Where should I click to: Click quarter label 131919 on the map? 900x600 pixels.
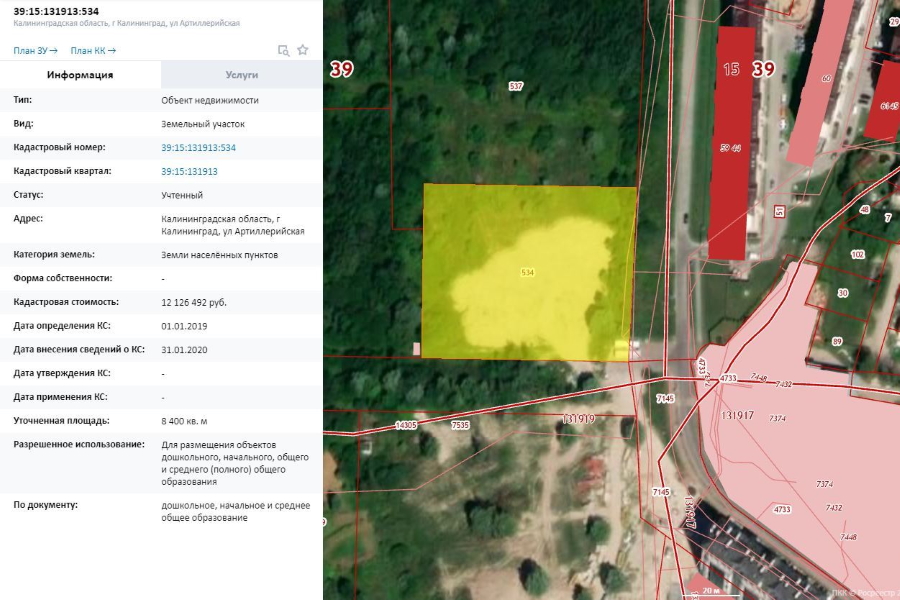[579, 418]
